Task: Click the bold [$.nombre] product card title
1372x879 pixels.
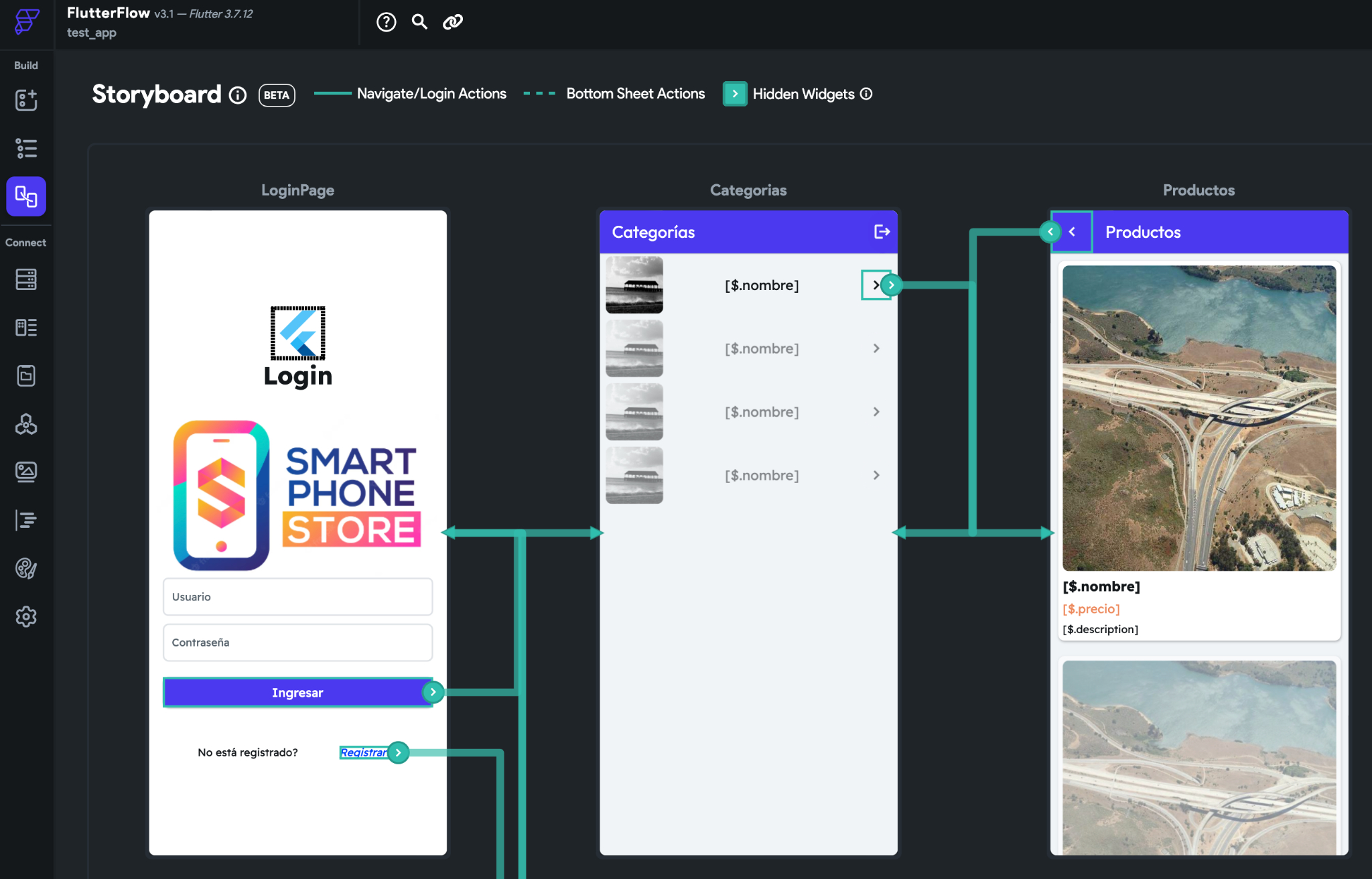Action: tap(1101, 586)
